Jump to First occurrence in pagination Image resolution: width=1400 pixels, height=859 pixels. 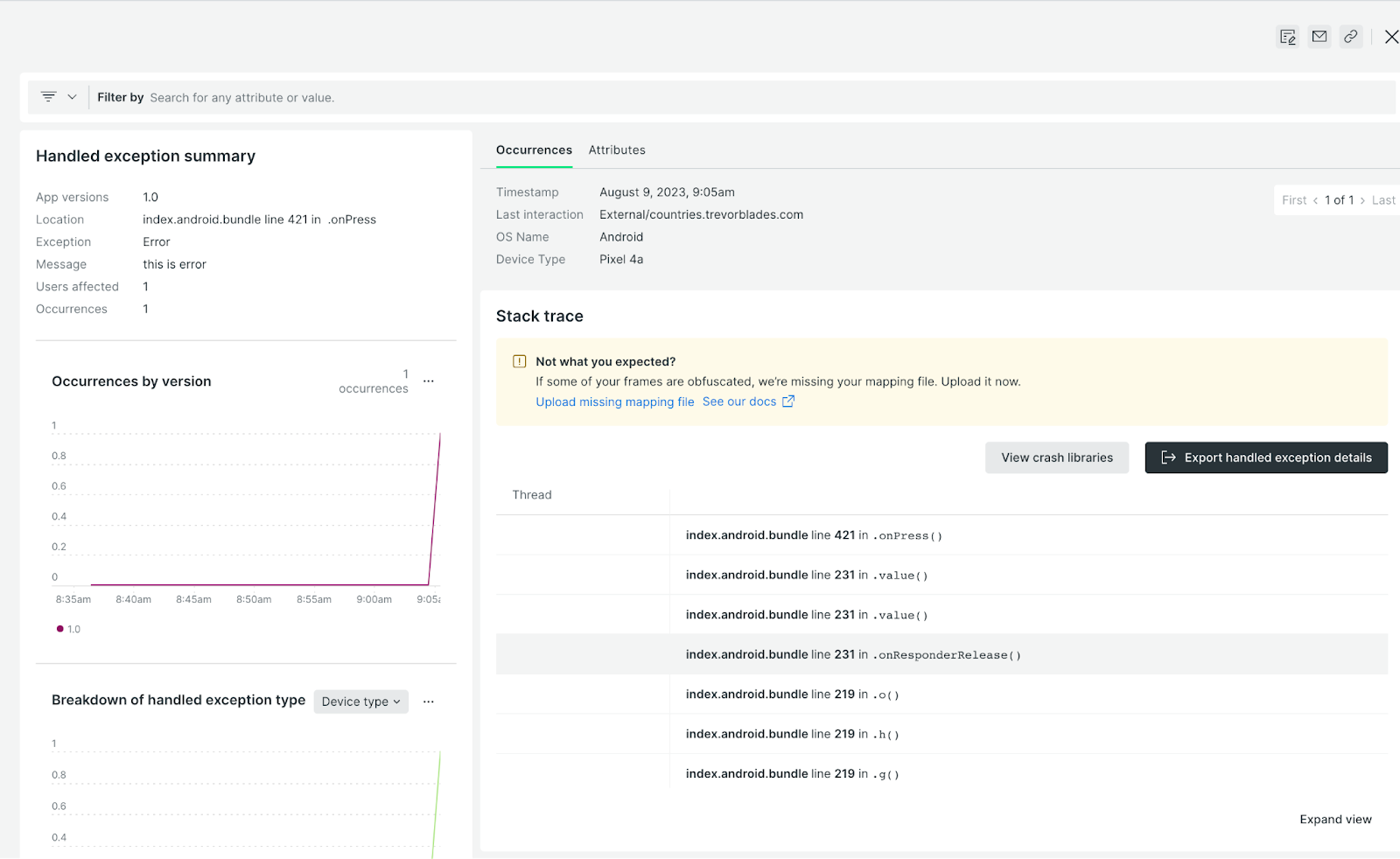1294,199
